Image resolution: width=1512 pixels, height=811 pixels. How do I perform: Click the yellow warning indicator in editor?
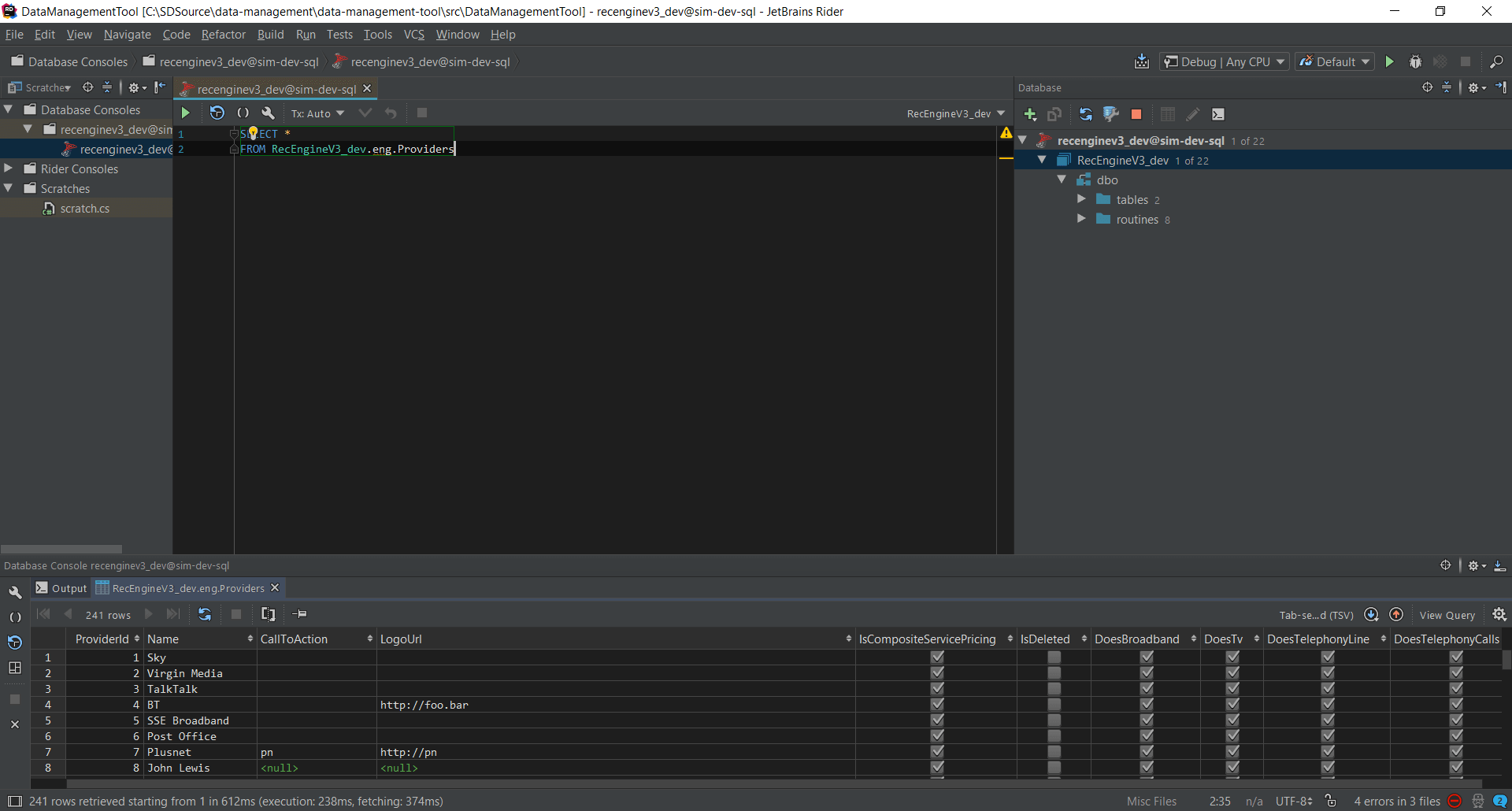1006,133
